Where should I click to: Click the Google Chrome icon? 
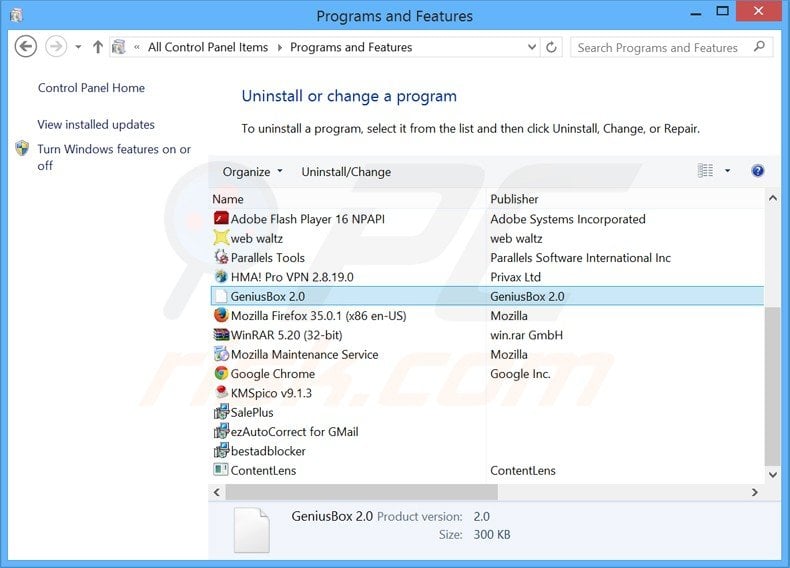[221, 373]
